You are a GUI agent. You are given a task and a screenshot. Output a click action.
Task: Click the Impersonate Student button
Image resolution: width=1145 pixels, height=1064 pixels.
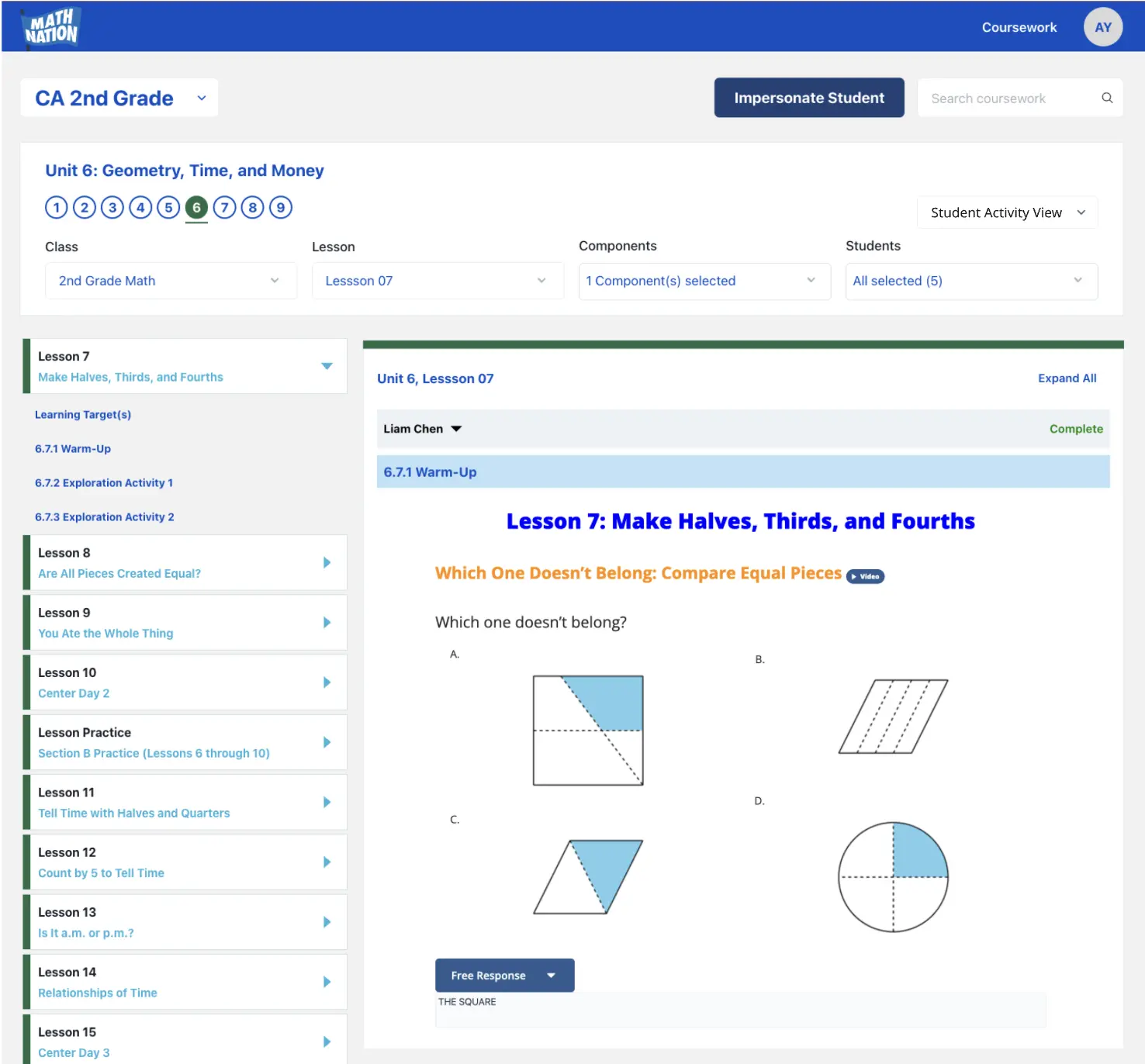808,98
